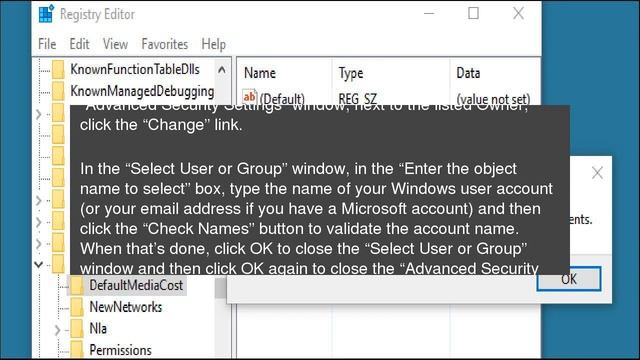Click the (value not set) data cell

coord(493,98)
